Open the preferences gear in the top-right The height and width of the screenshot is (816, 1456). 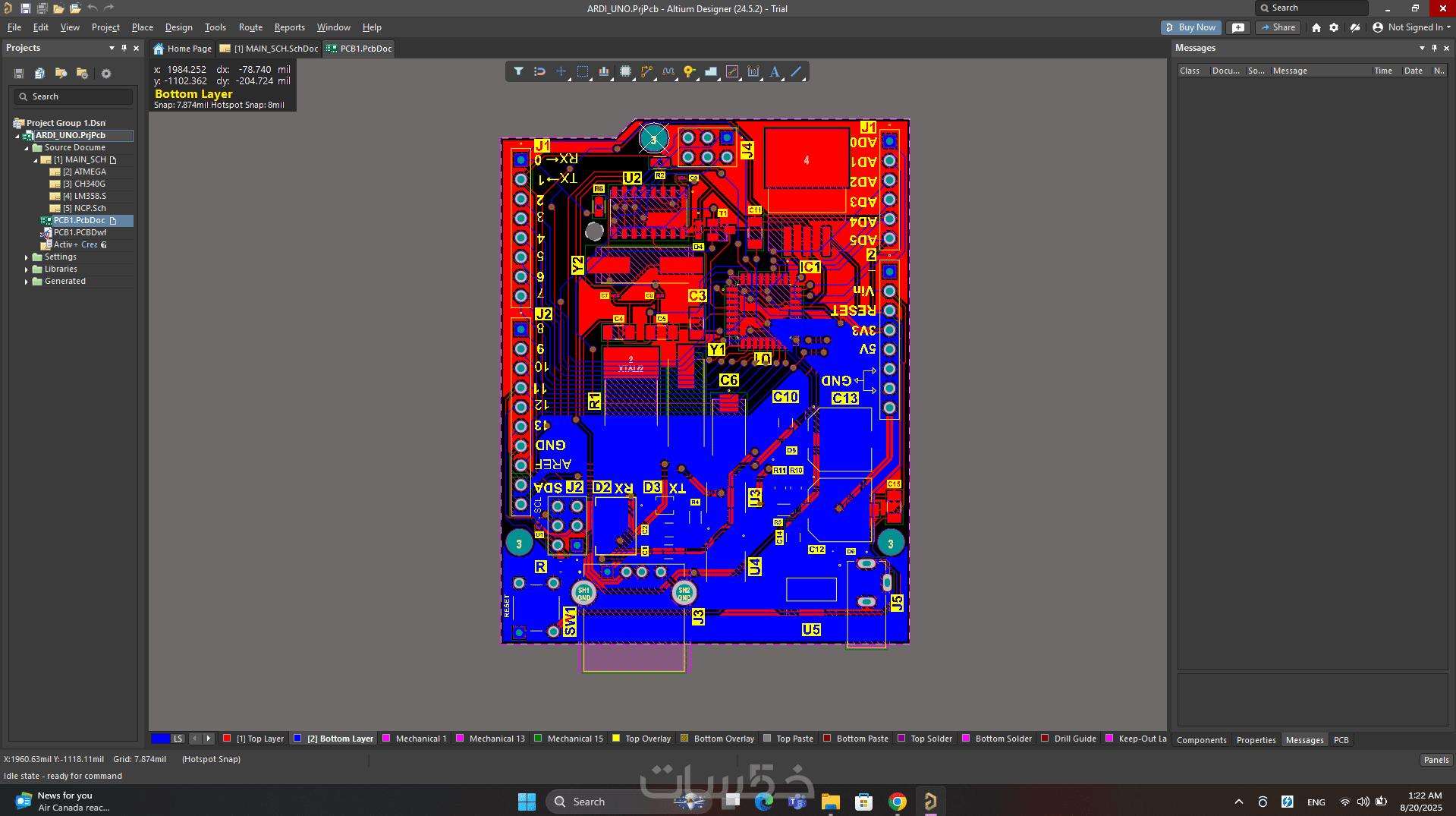tap(1334, 27)
